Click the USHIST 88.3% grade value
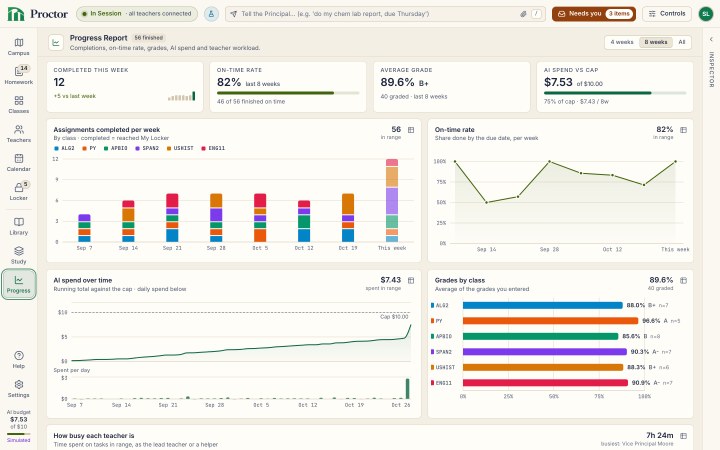 636,367
